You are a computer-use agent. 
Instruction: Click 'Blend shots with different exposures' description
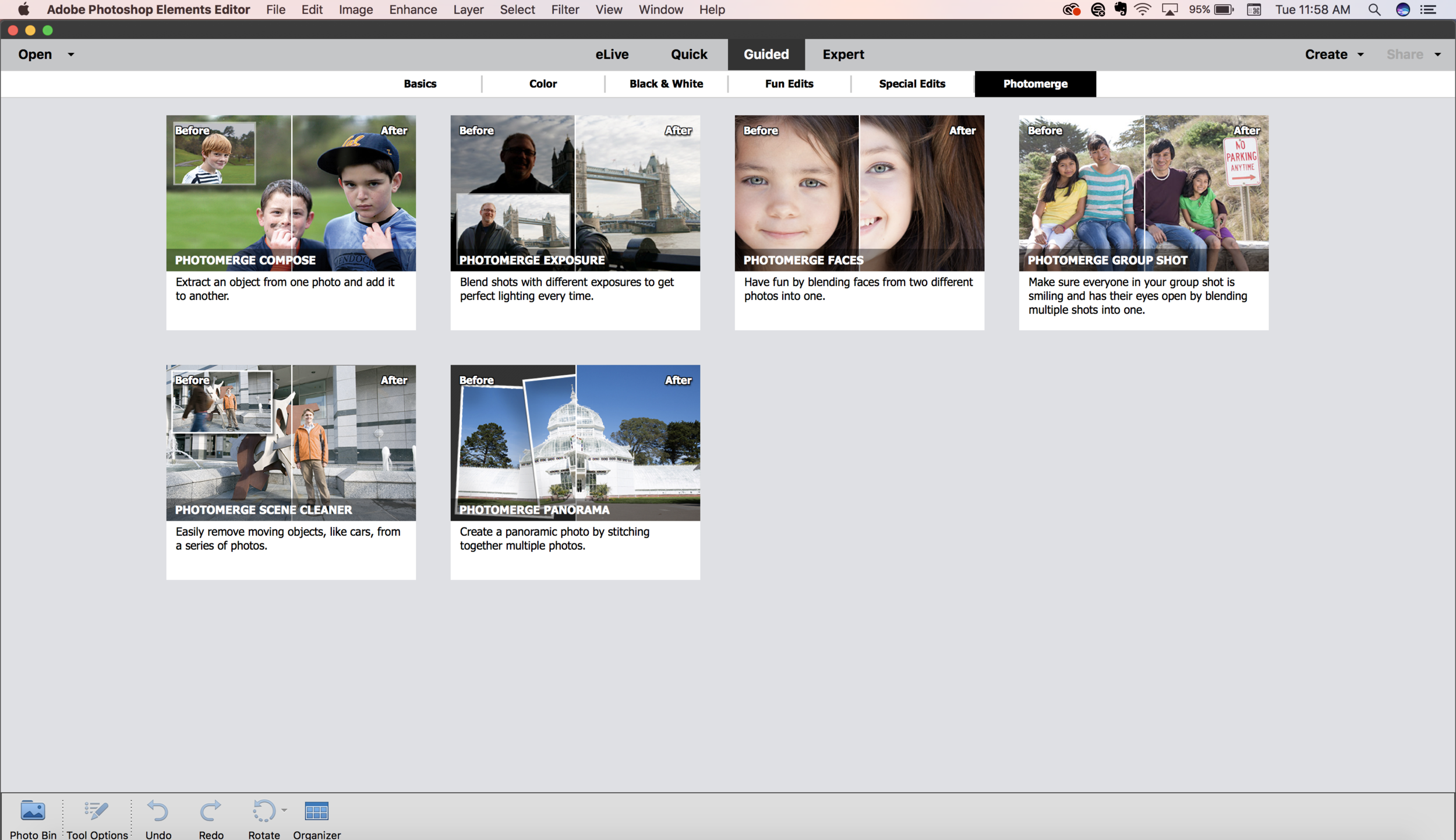coord(567,289)
